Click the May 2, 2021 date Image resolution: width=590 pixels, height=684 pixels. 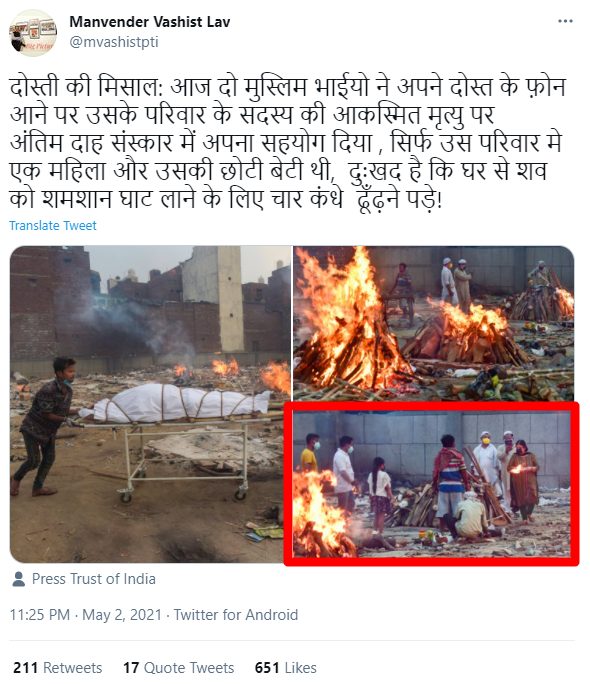point(122,615)
